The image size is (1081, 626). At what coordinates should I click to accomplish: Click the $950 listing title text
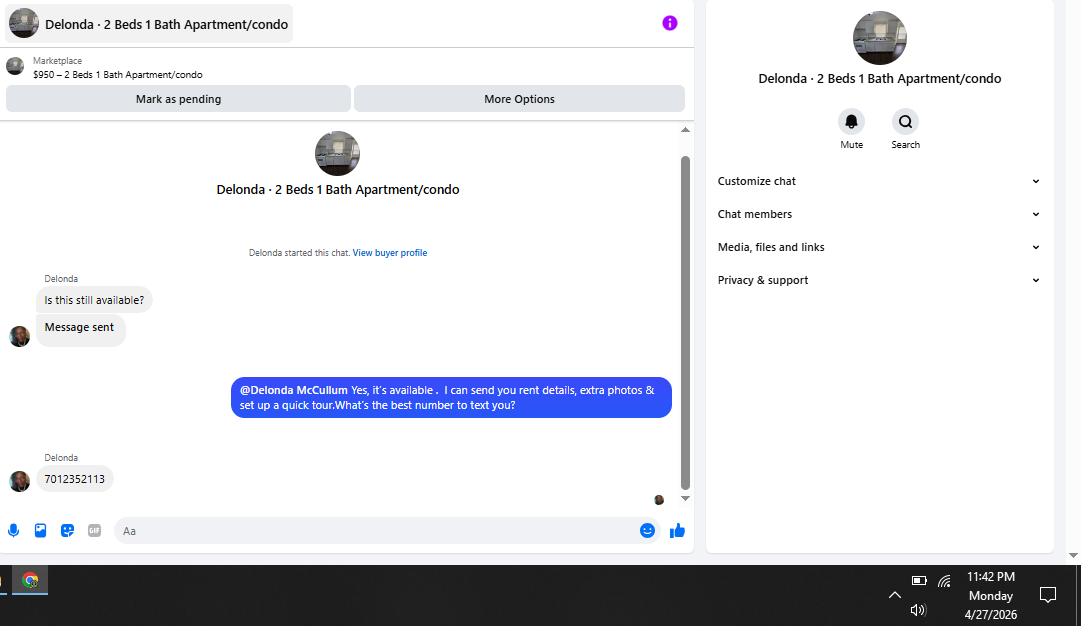[118, 74]
